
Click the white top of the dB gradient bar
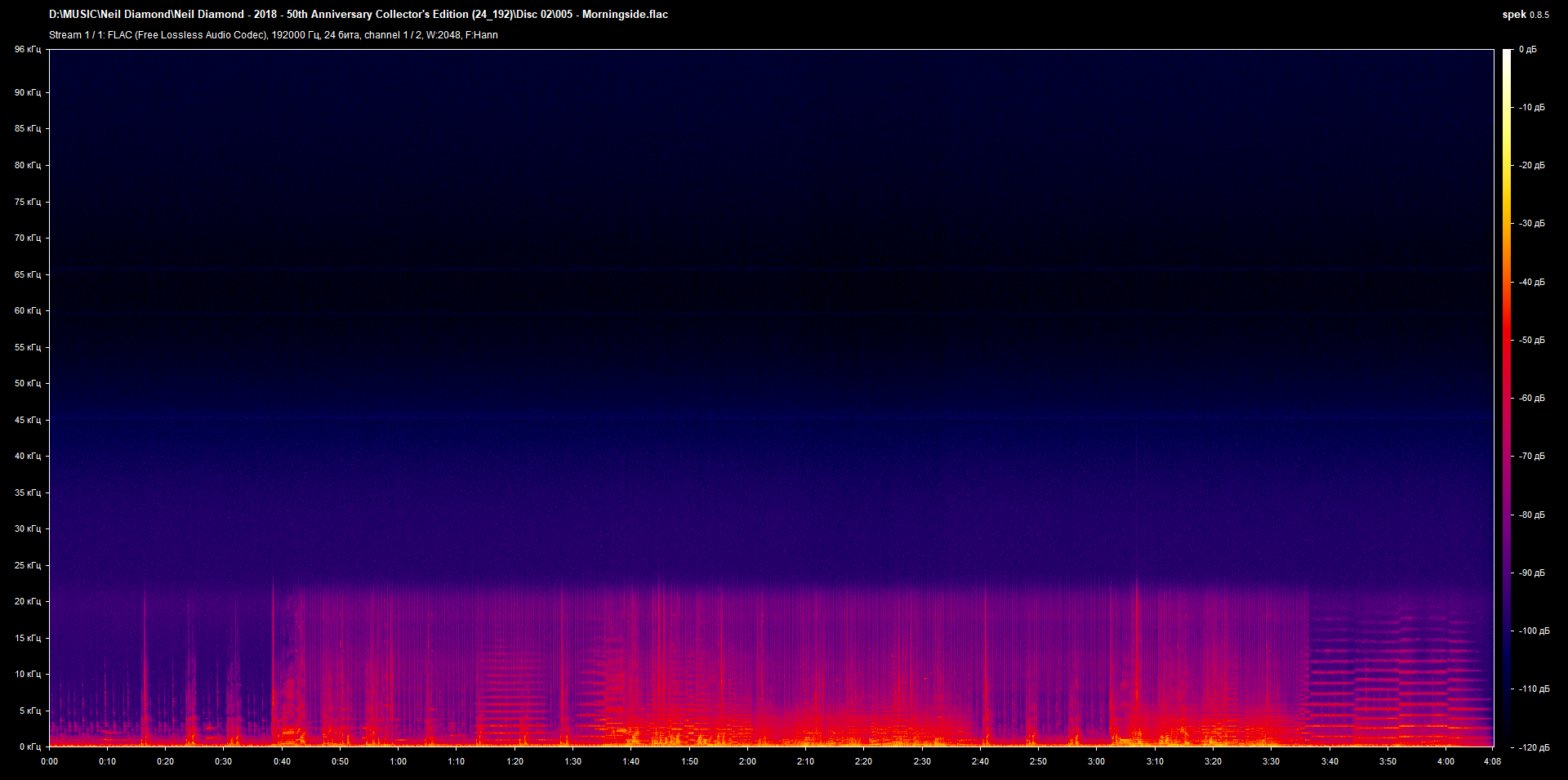coord(1508,57)
